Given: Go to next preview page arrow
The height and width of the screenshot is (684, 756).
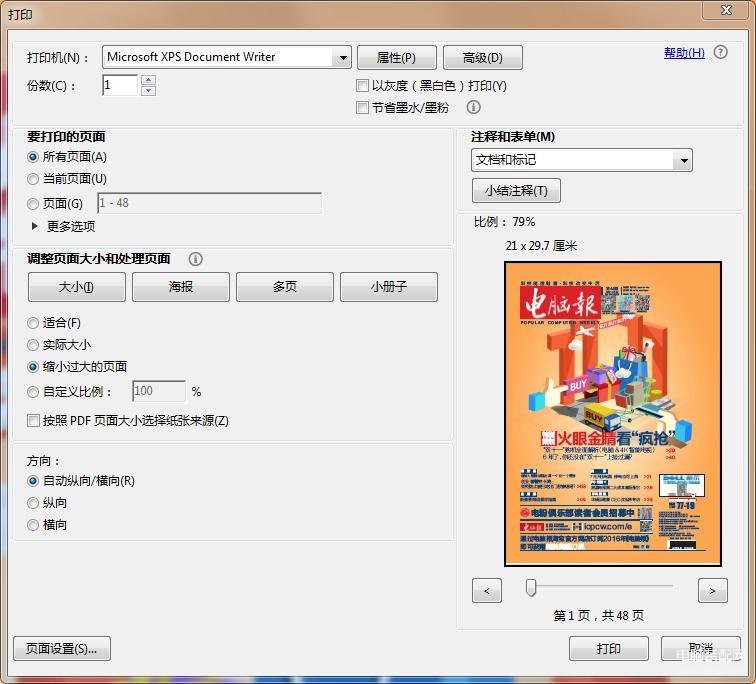Looking at the screenshot, I should pos(712,591).
